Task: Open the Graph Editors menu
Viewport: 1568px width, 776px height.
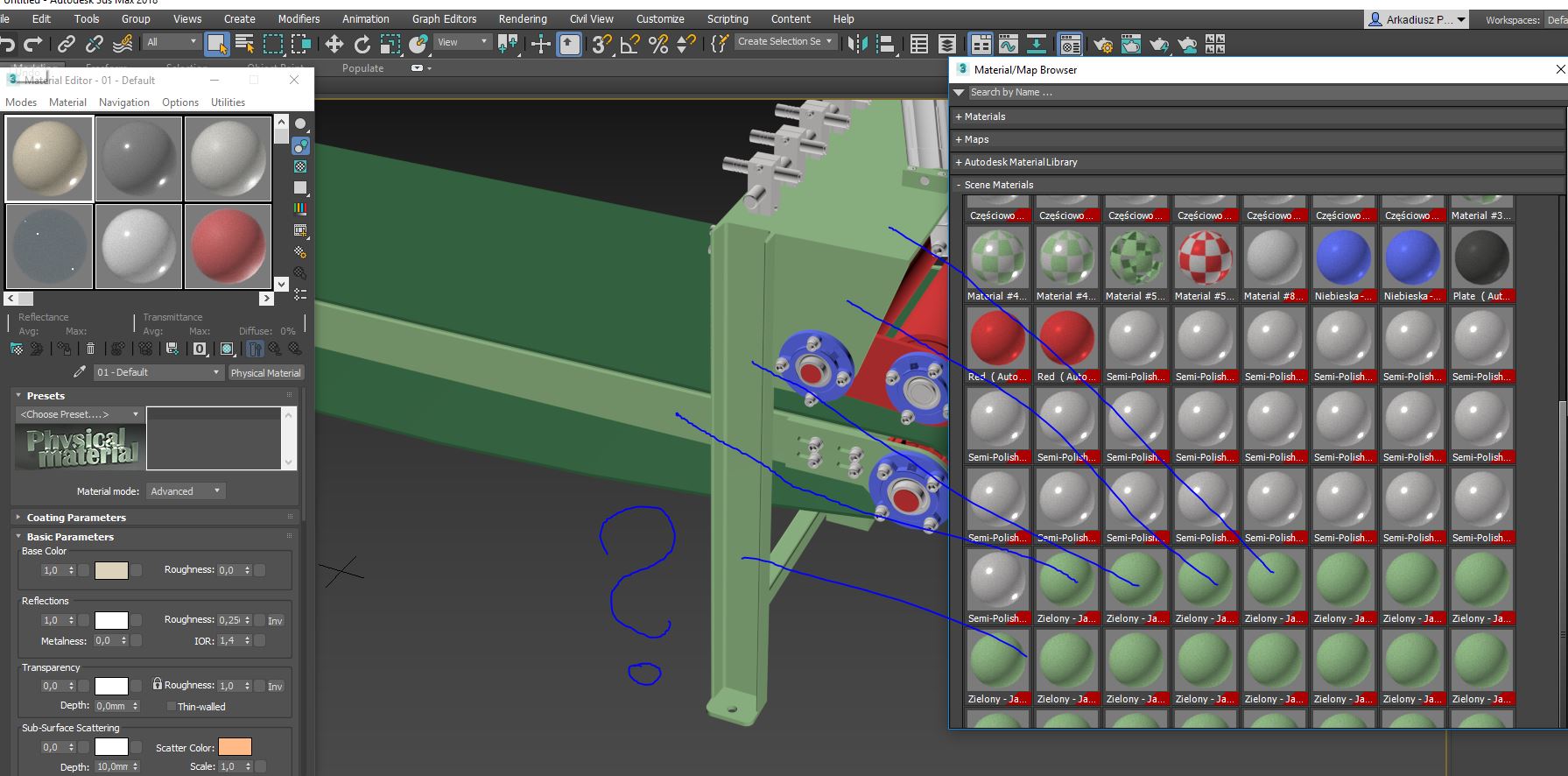Action: [444, 18]
